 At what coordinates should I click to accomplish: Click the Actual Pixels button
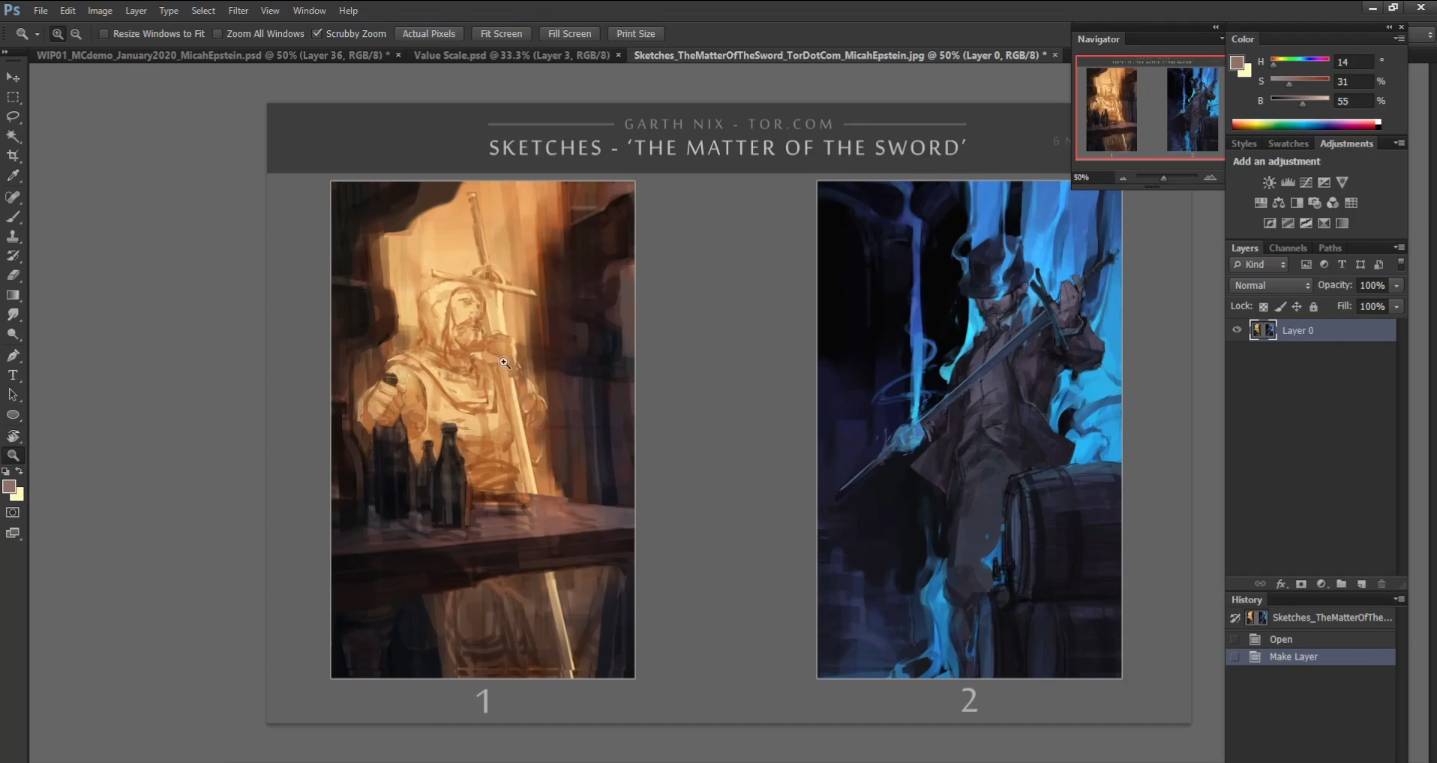coord(429,34)
